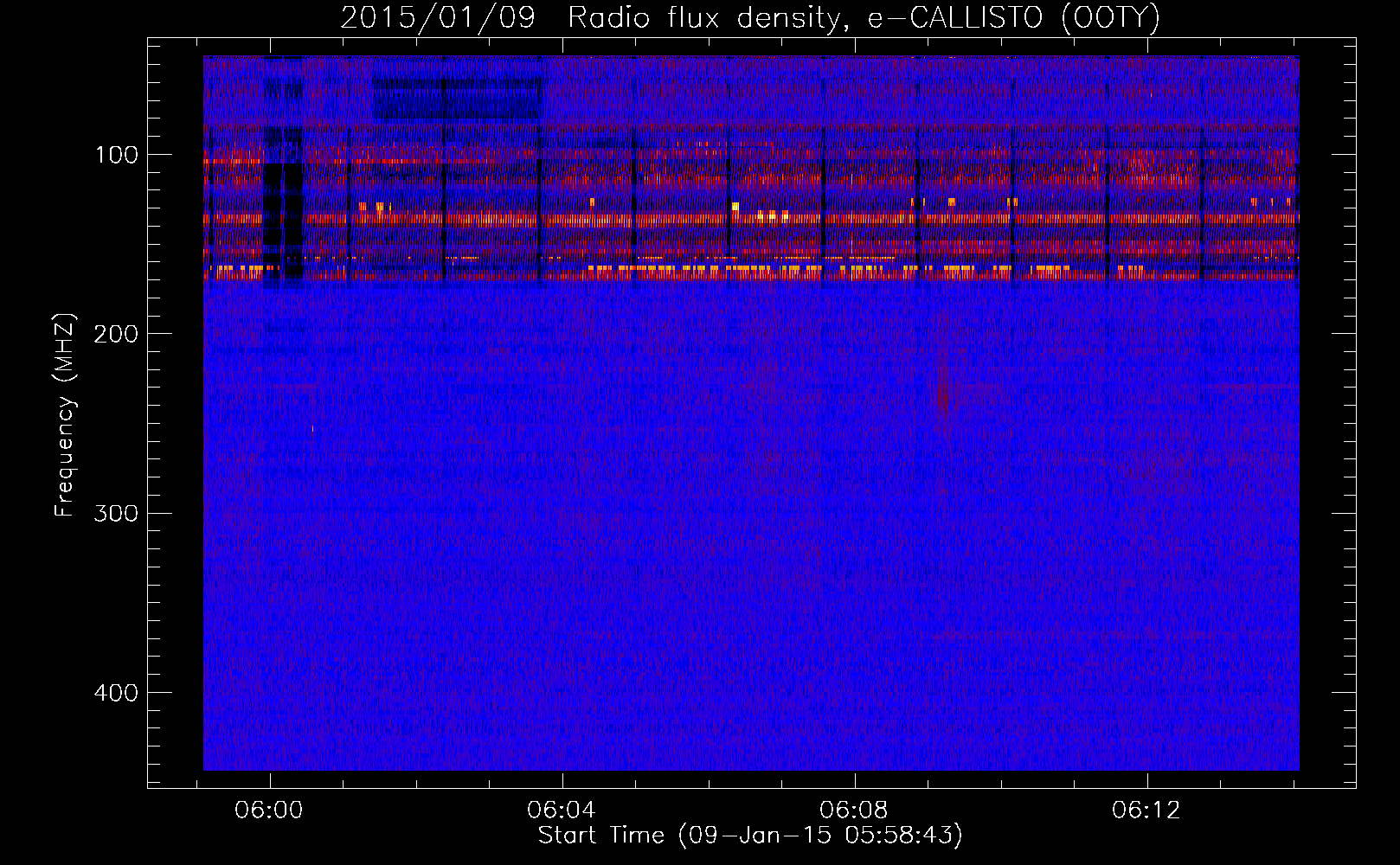Click the 06:00 time tick label

269,810
